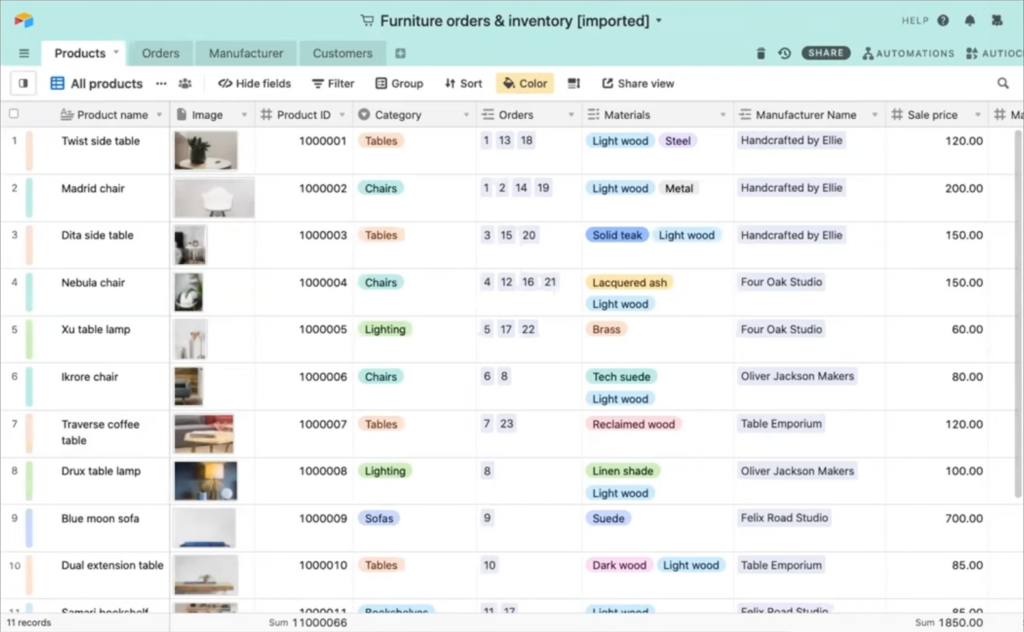This screenshot has height=632, width=1024.
Task: Open the Color options for records
Action: coord(524,83)
